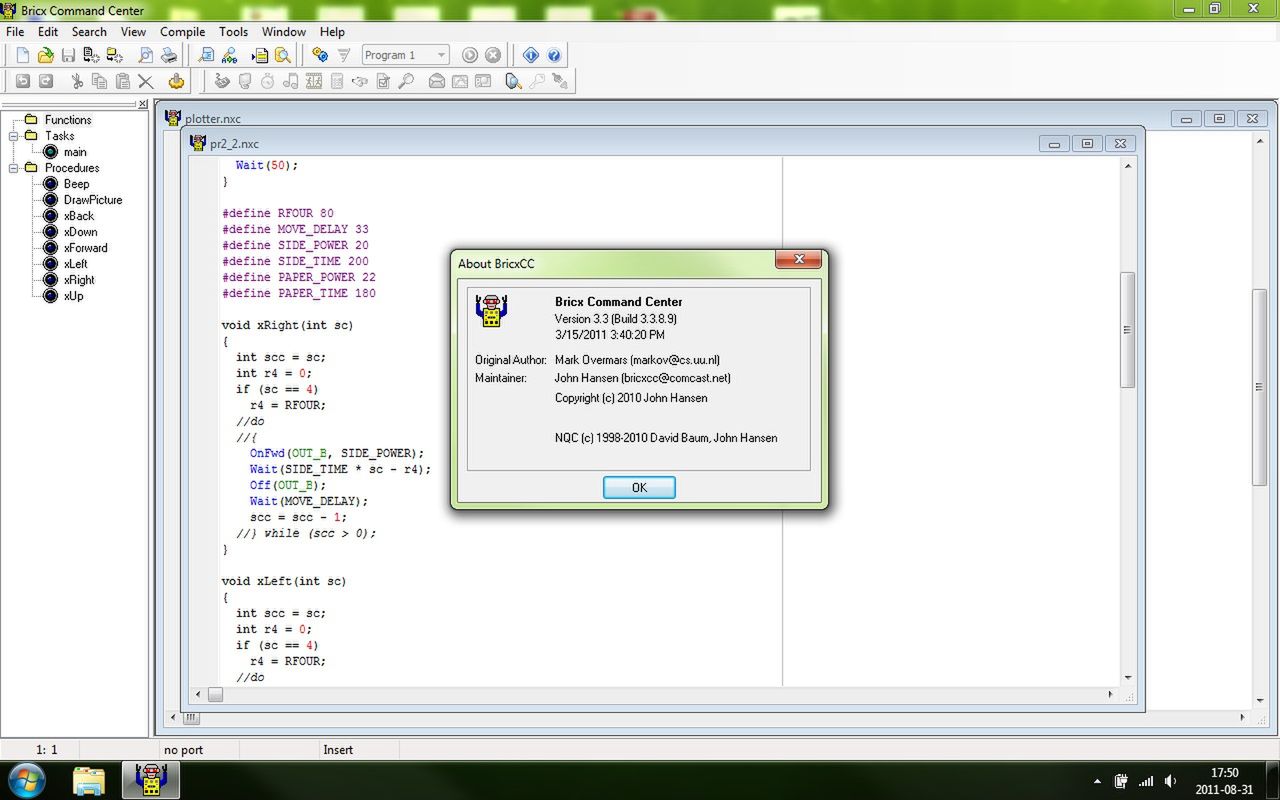Close the code explorer side panel

143,104
